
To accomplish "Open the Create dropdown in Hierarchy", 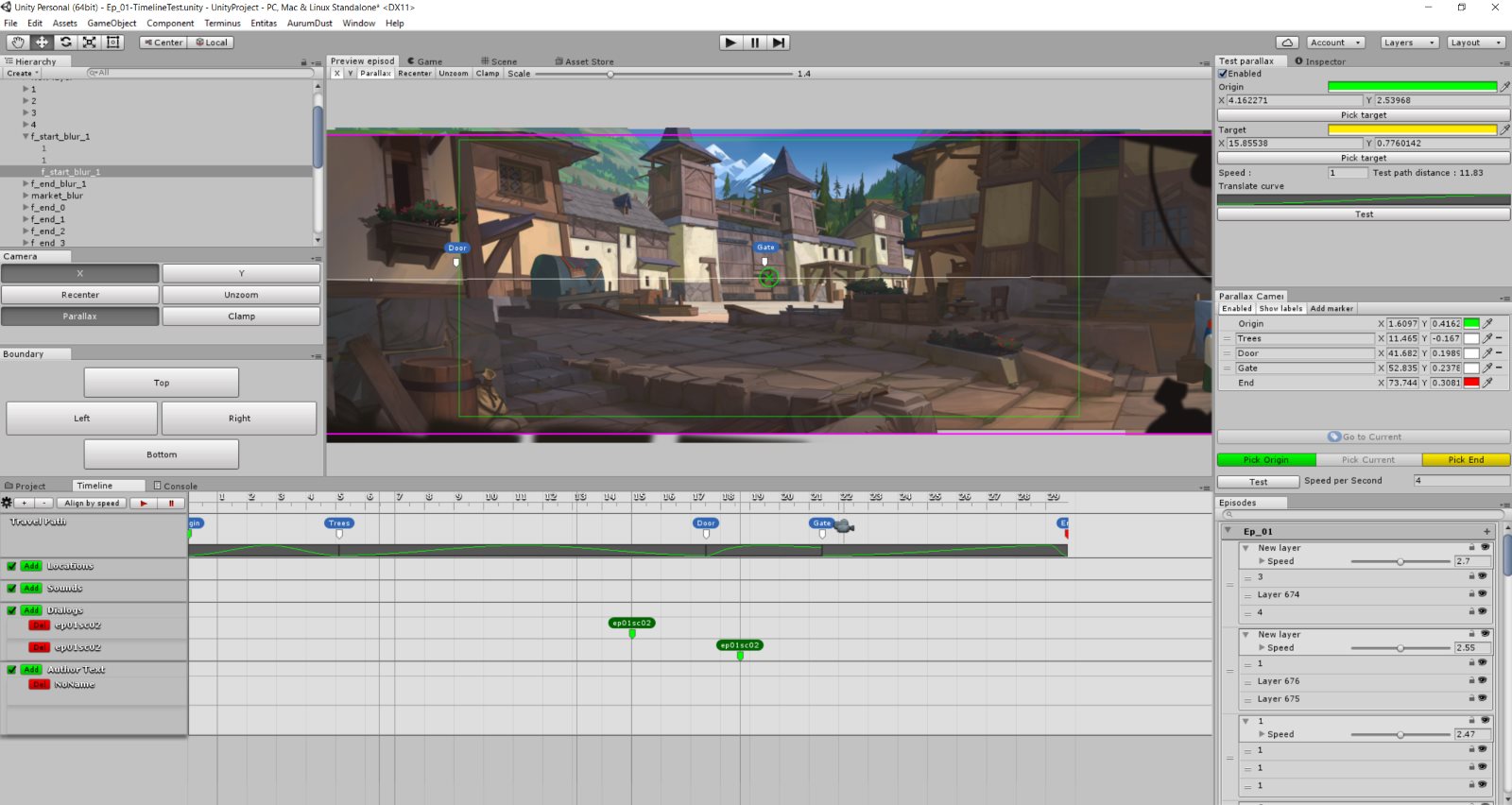I will pyautogui.click(x=23, y=74).
